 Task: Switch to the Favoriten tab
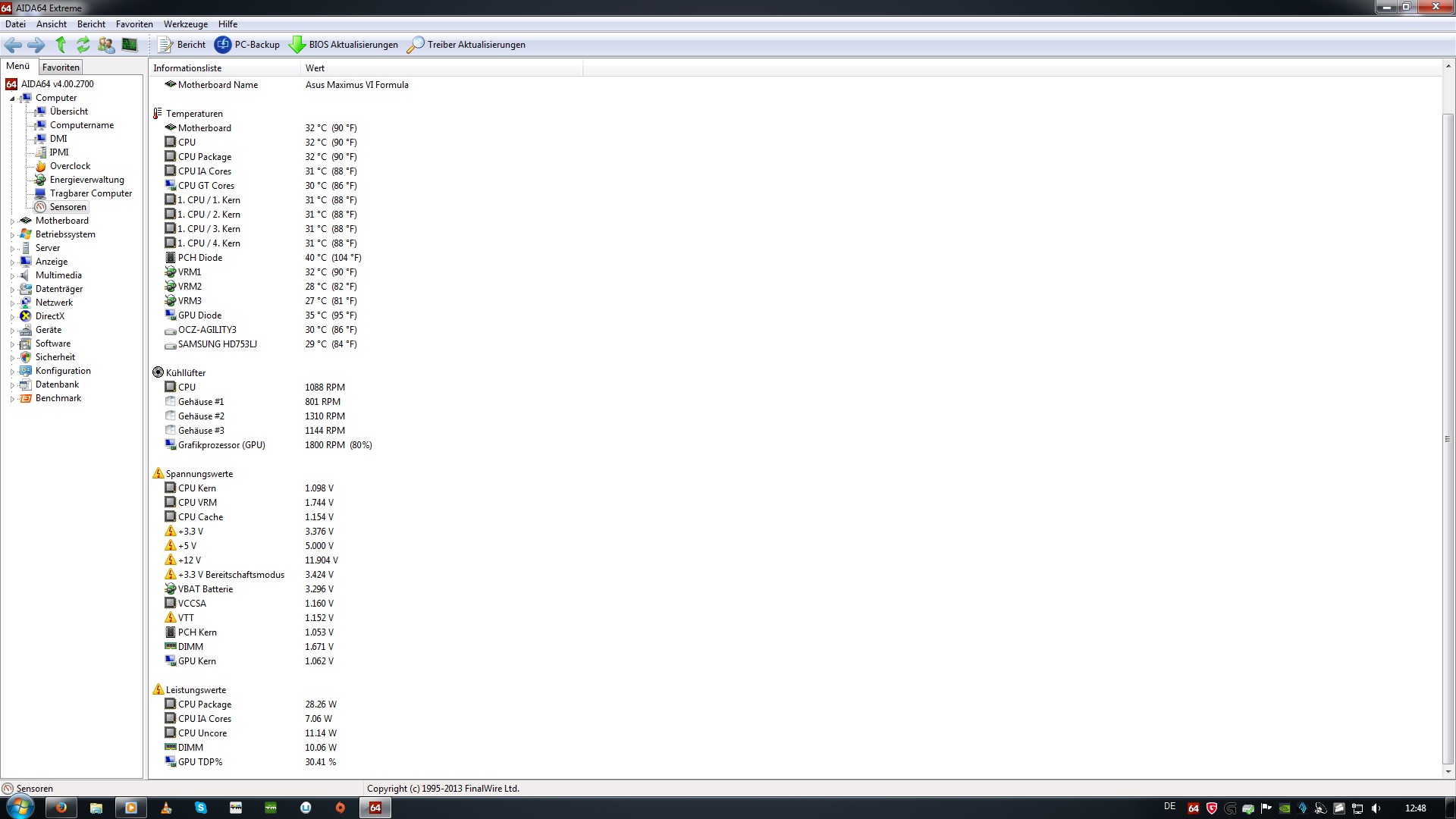click(61, 67)
